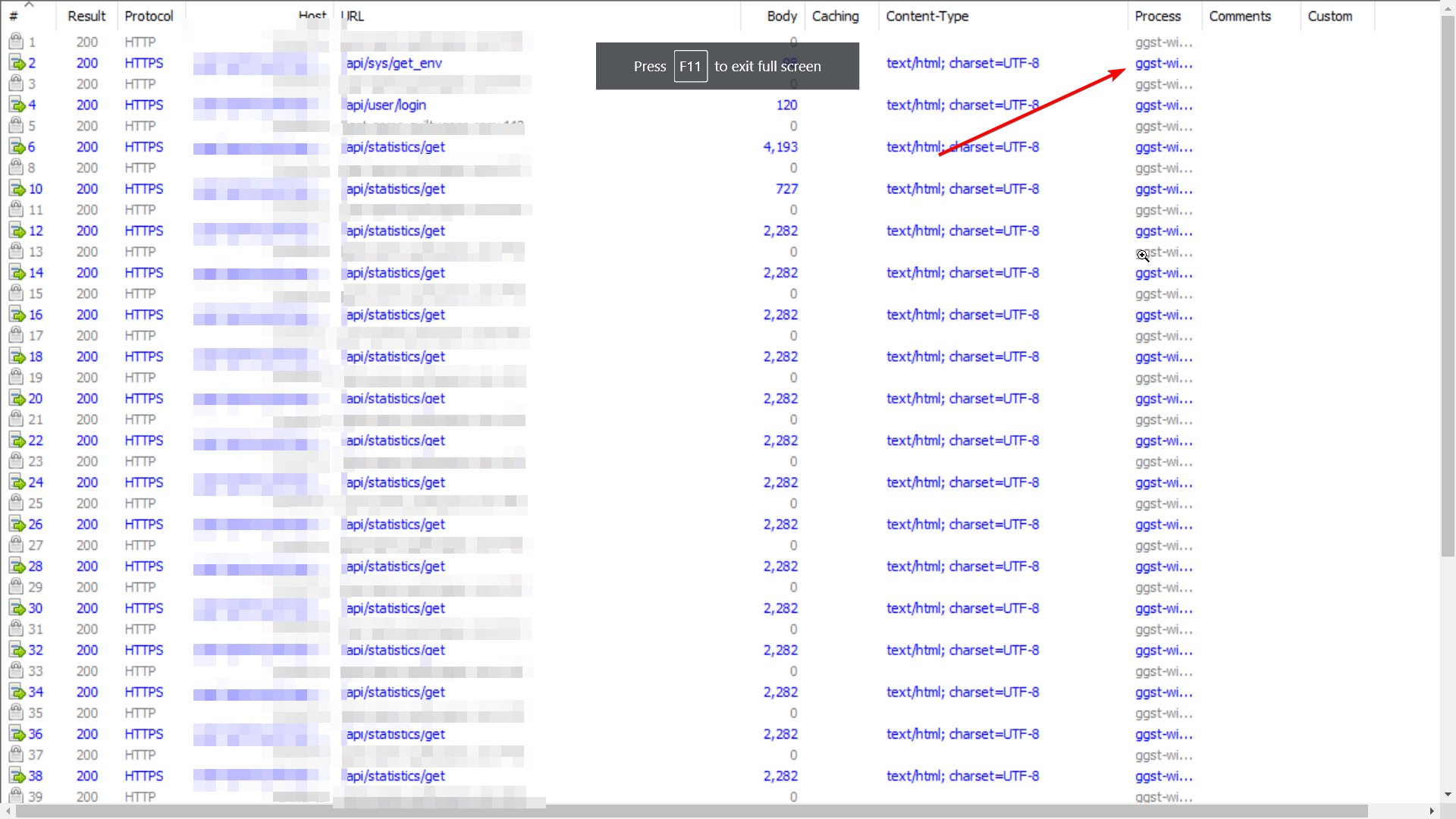The height and width of the screenshot is (819, 1456).
Task: Click the green arrow icon of session 28
Action: pos(17,566)
